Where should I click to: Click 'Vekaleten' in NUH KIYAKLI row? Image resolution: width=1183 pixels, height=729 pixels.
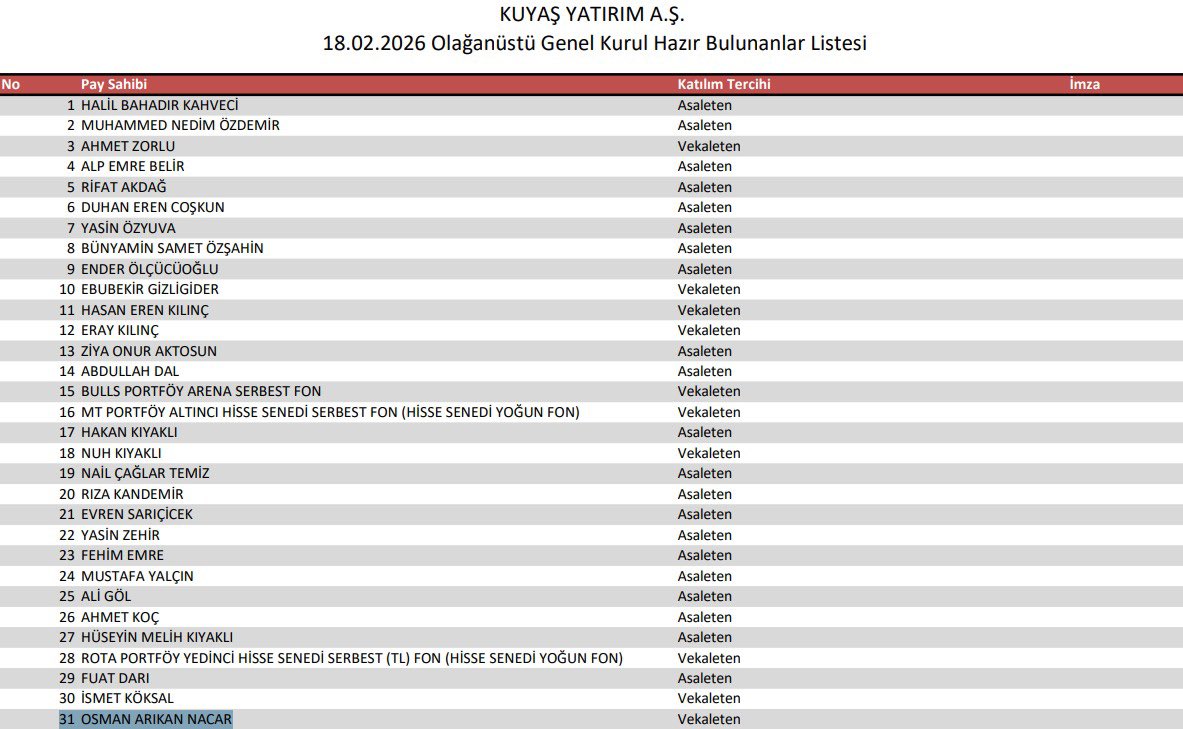(709, 453)
